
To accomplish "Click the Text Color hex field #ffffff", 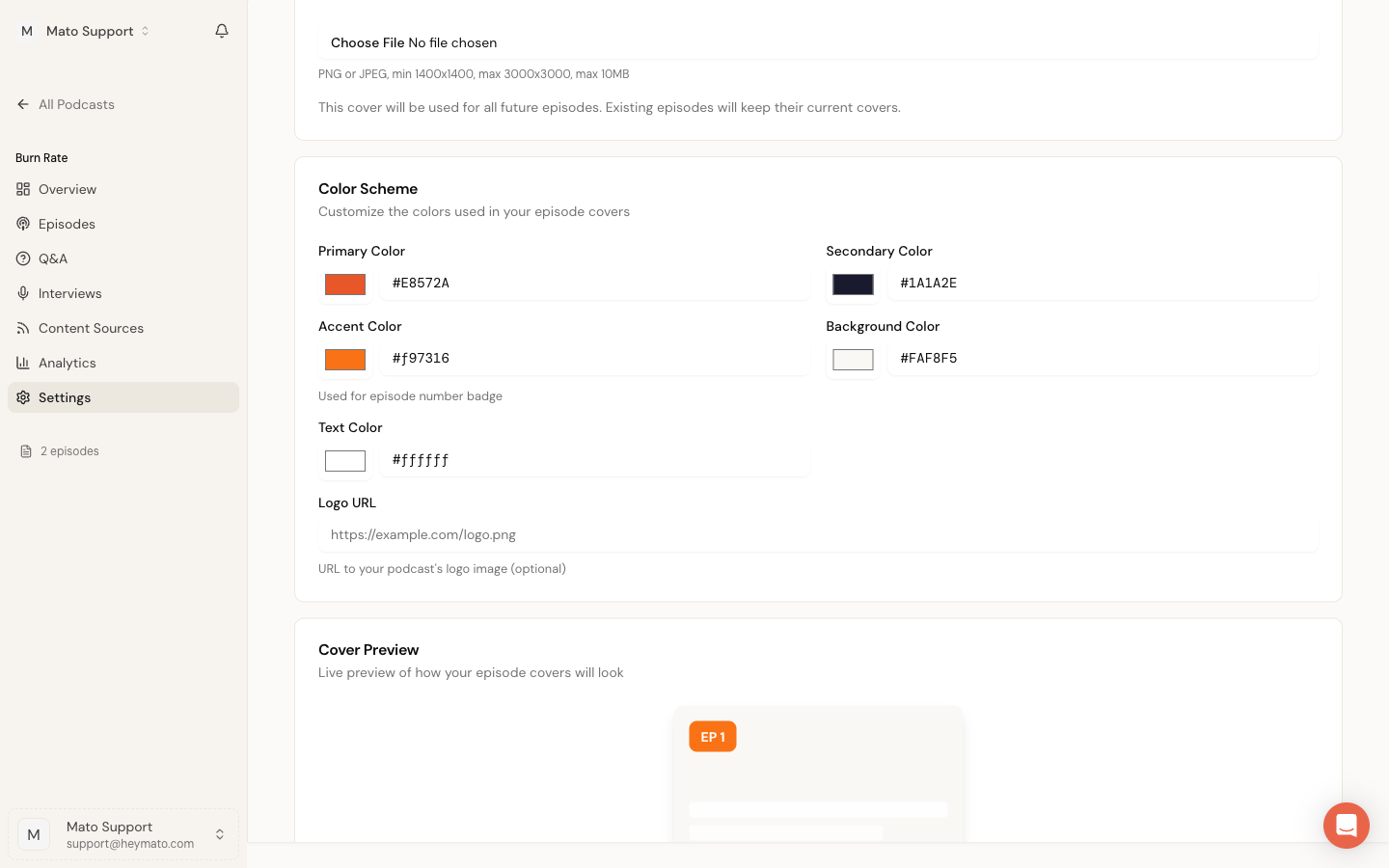I will pos(594,460).
